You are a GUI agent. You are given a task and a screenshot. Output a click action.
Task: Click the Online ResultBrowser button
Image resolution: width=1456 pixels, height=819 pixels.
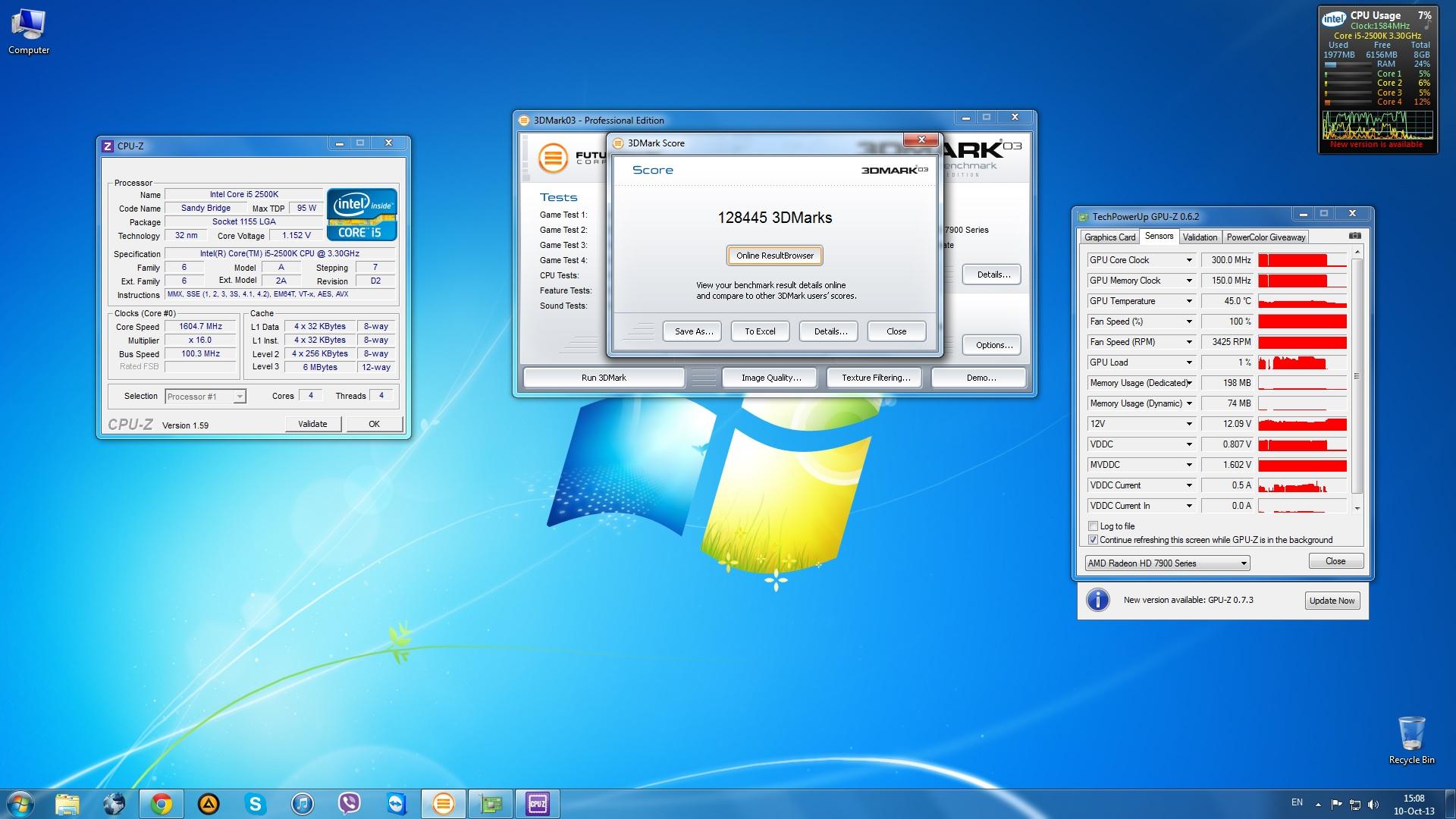coord(774,256)
